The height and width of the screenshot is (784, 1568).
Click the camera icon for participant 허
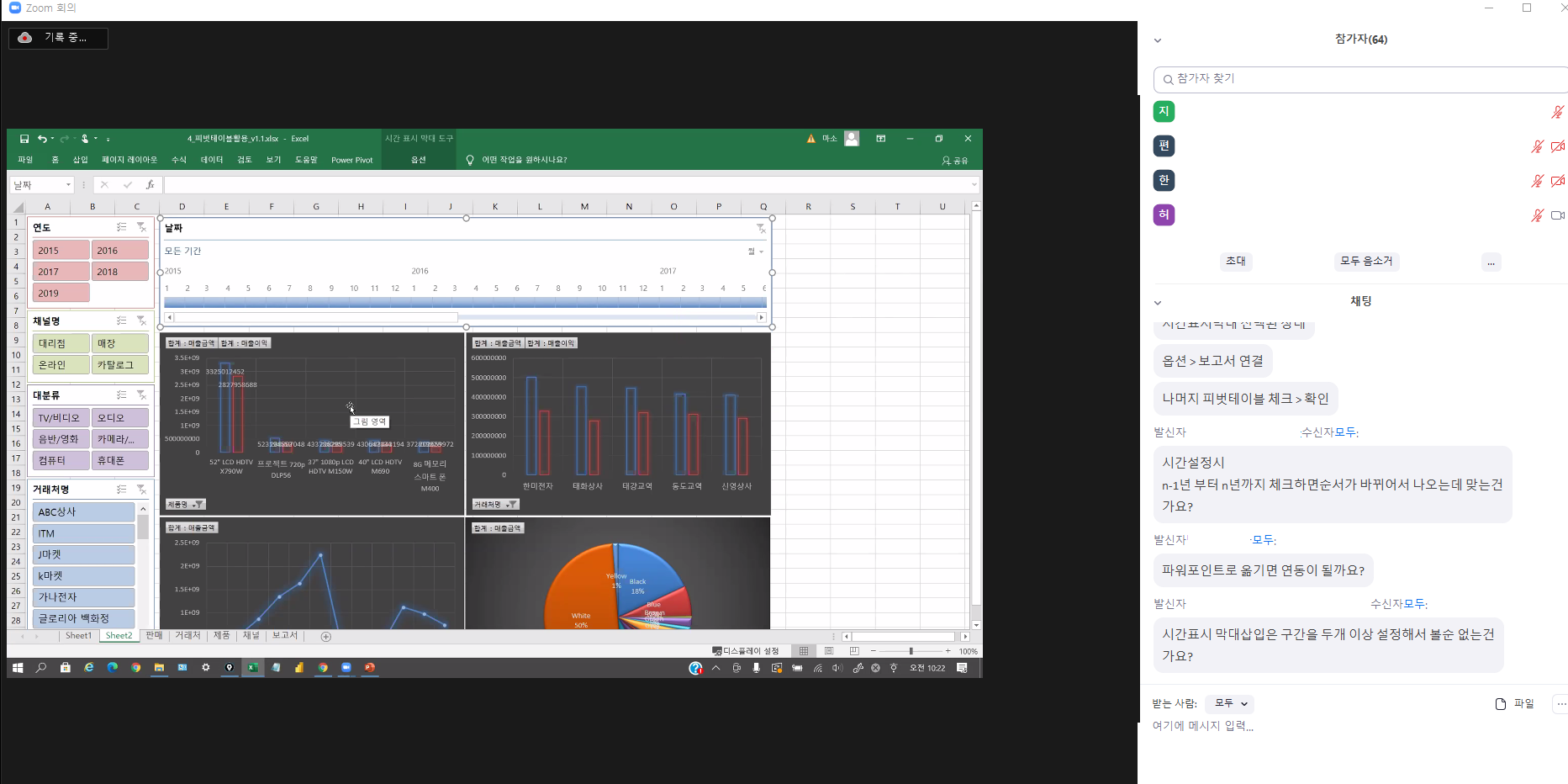[1557, 215]
